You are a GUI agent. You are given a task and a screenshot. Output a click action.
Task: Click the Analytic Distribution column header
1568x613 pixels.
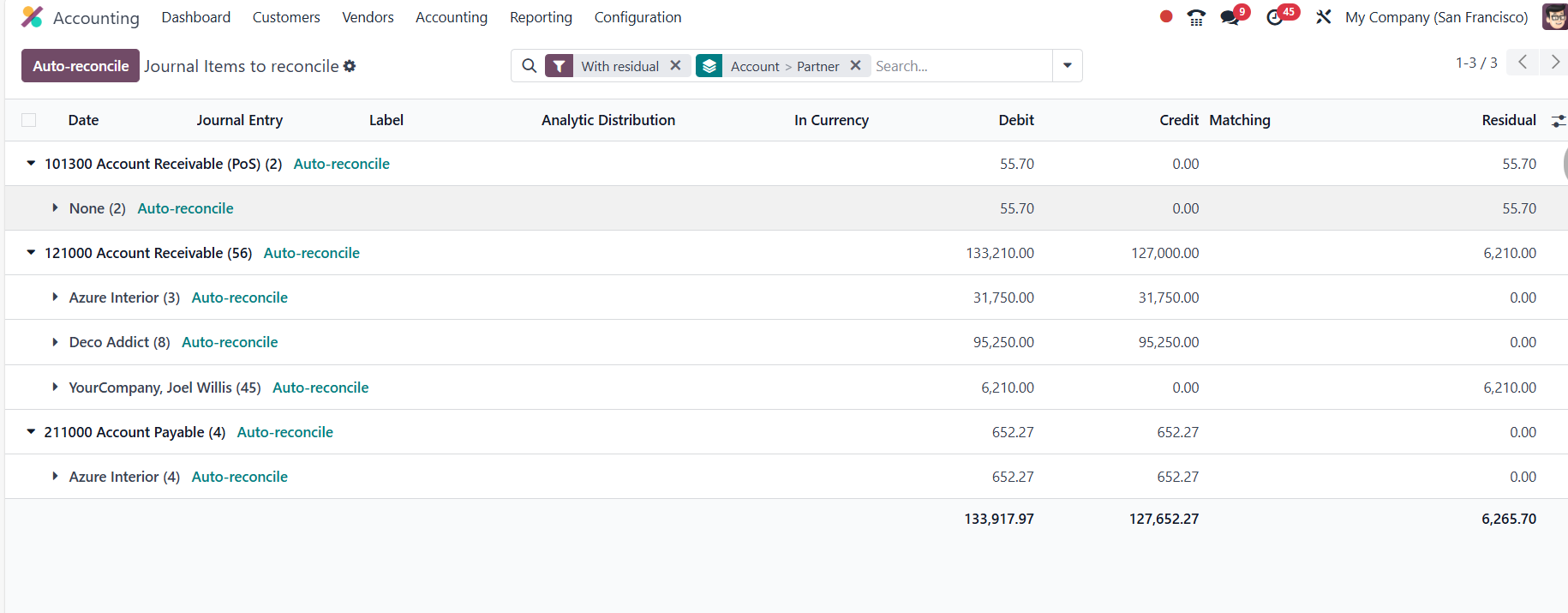pyautogui.click(x=607, y=120)
